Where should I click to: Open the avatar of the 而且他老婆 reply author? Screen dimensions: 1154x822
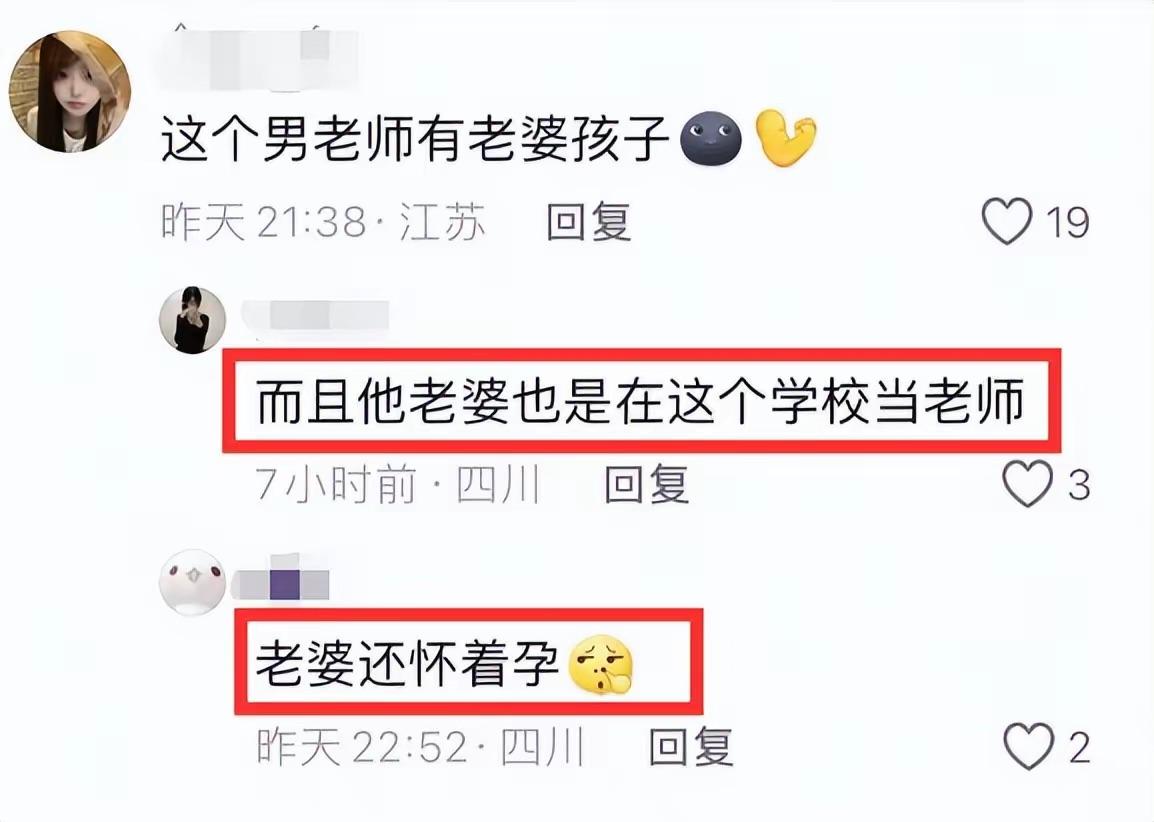pos(192,320)
